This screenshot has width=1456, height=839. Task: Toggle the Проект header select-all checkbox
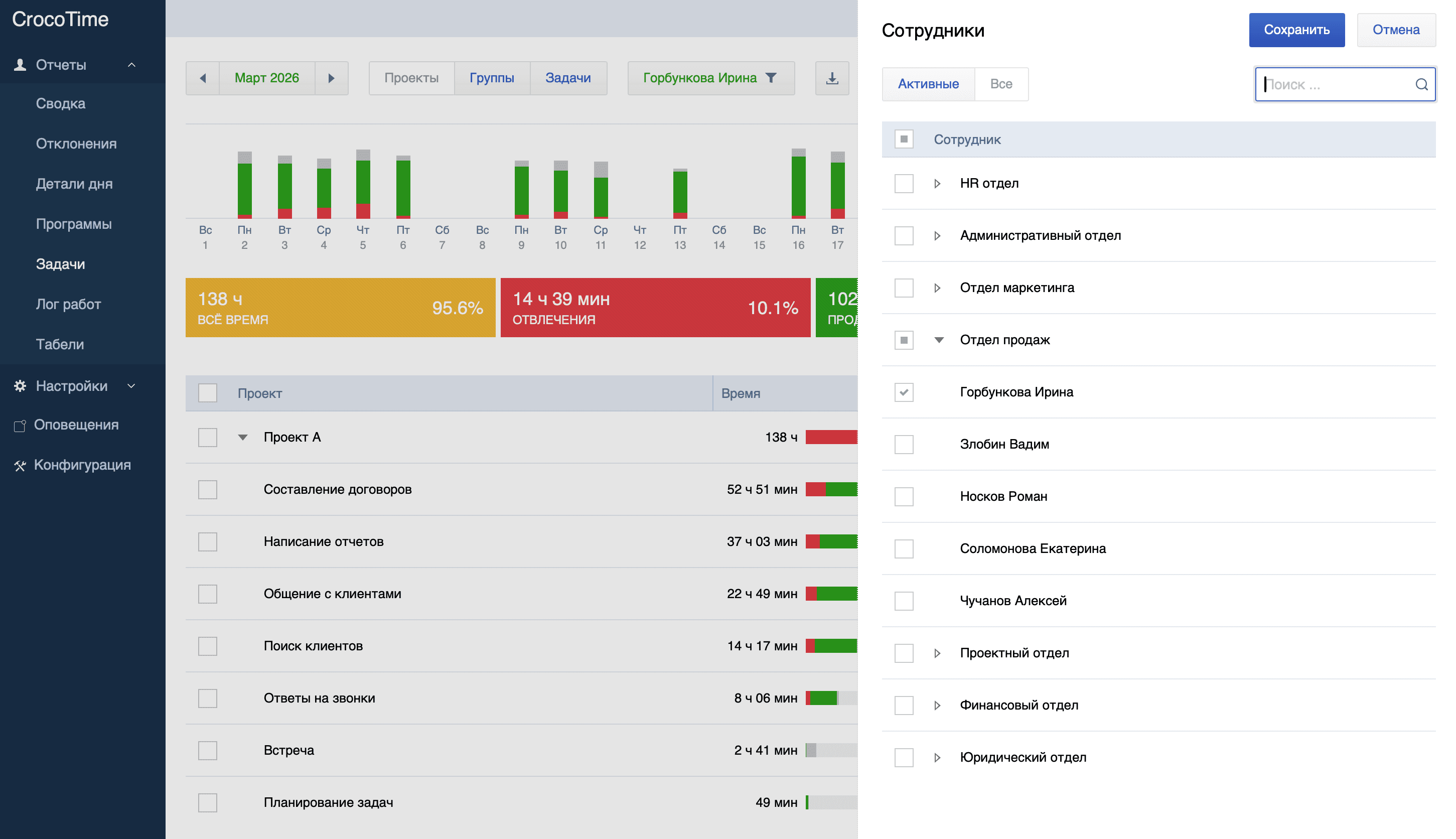pos(207,393)
